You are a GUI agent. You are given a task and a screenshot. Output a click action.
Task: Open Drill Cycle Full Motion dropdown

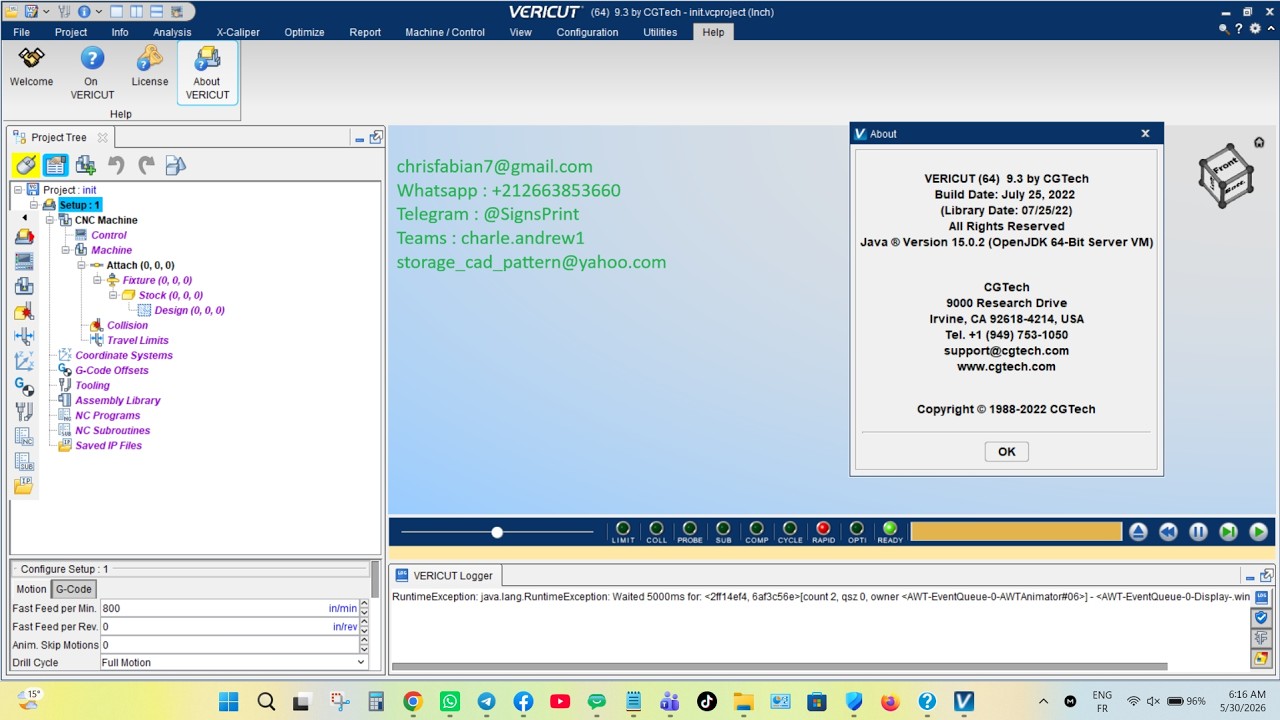click(x=234, y=662)
